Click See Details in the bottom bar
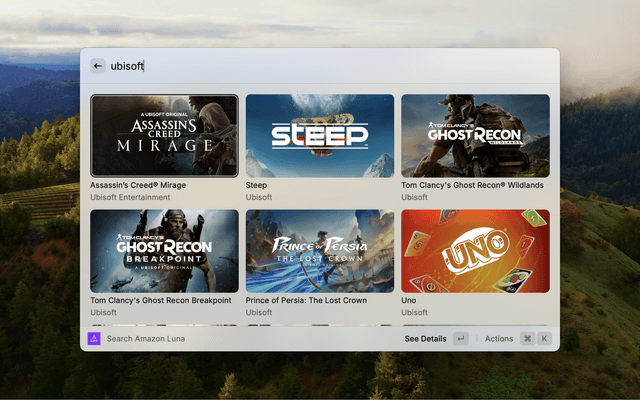 click(x=426, y=339)
